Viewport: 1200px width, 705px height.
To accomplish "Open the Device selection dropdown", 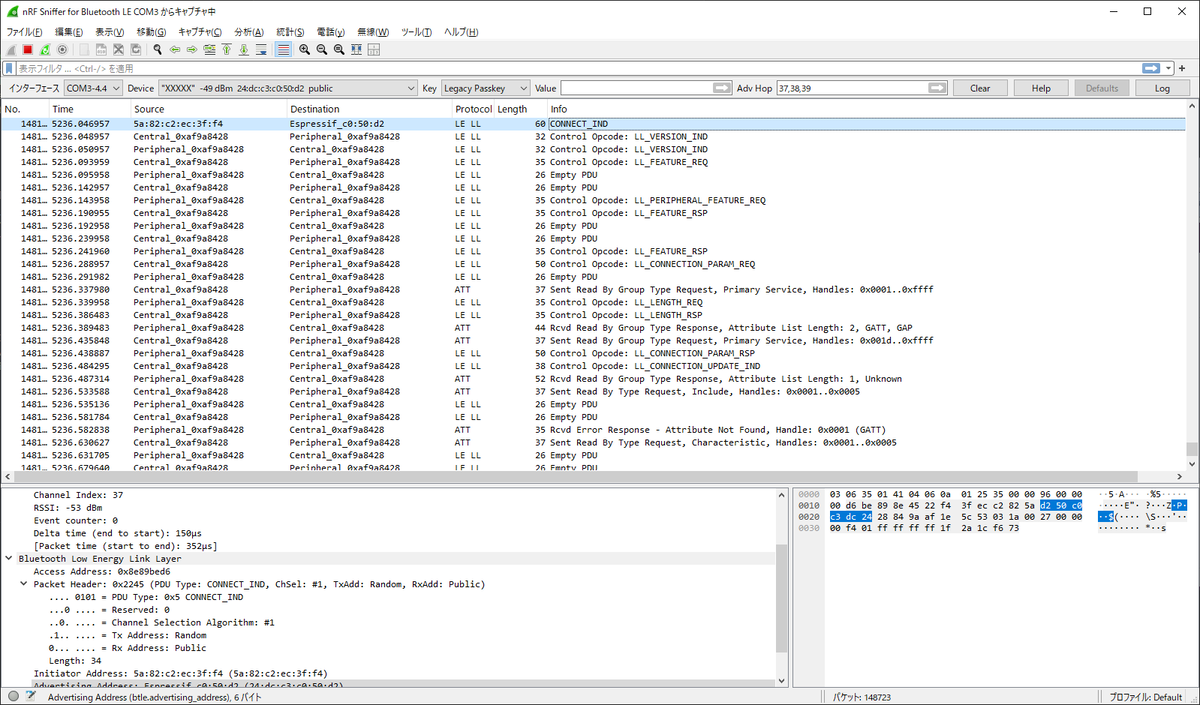I will (287, 88).
